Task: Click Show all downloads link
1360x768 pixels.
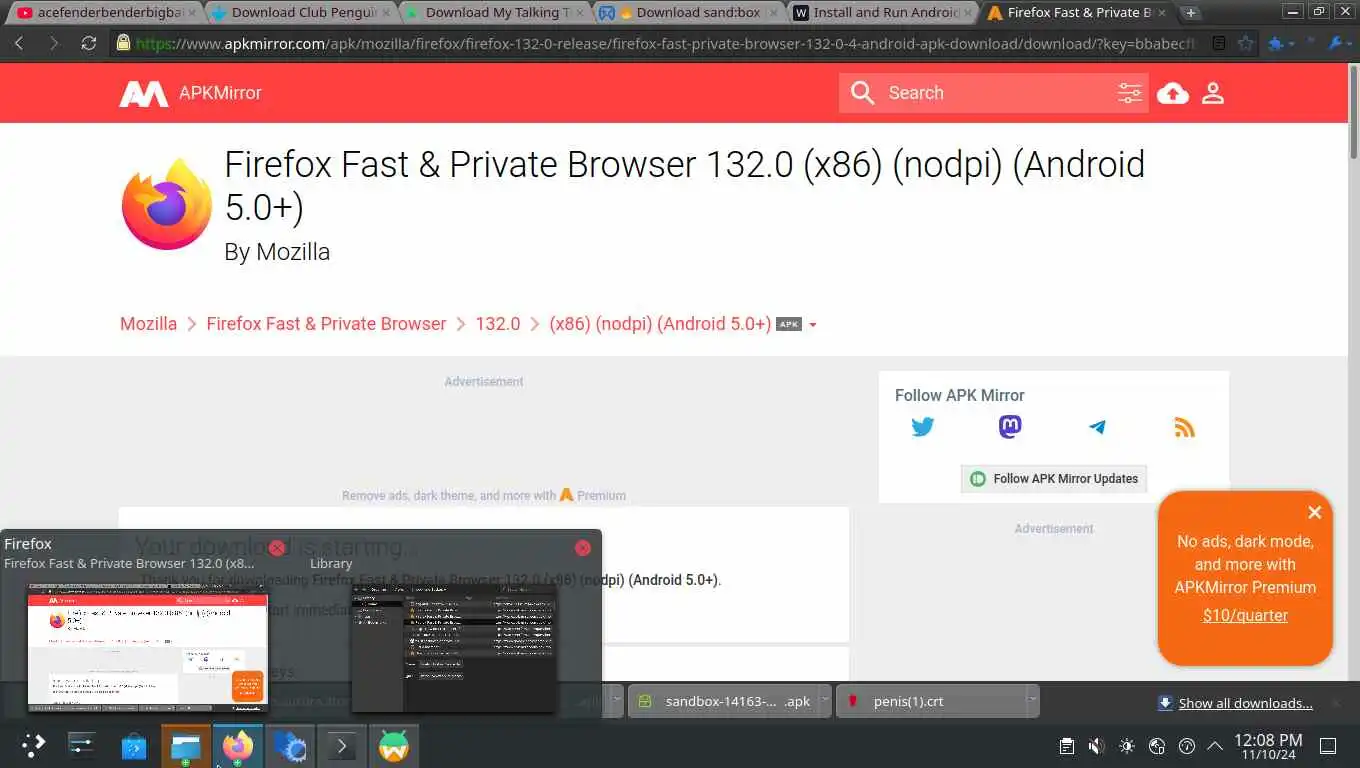Action: (1245, 703)
